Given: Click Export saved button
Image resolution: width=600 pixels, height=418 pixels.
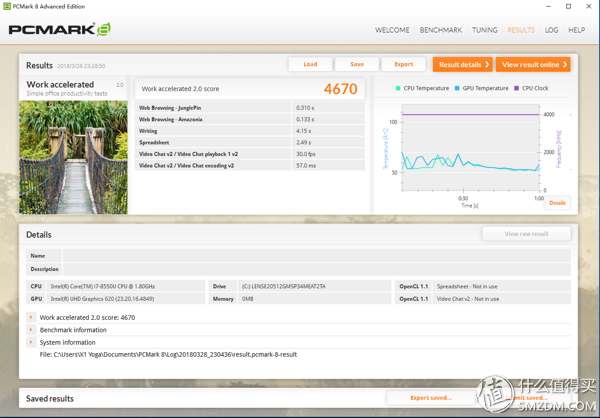Looking at the screenshot, I should point(431,398).
